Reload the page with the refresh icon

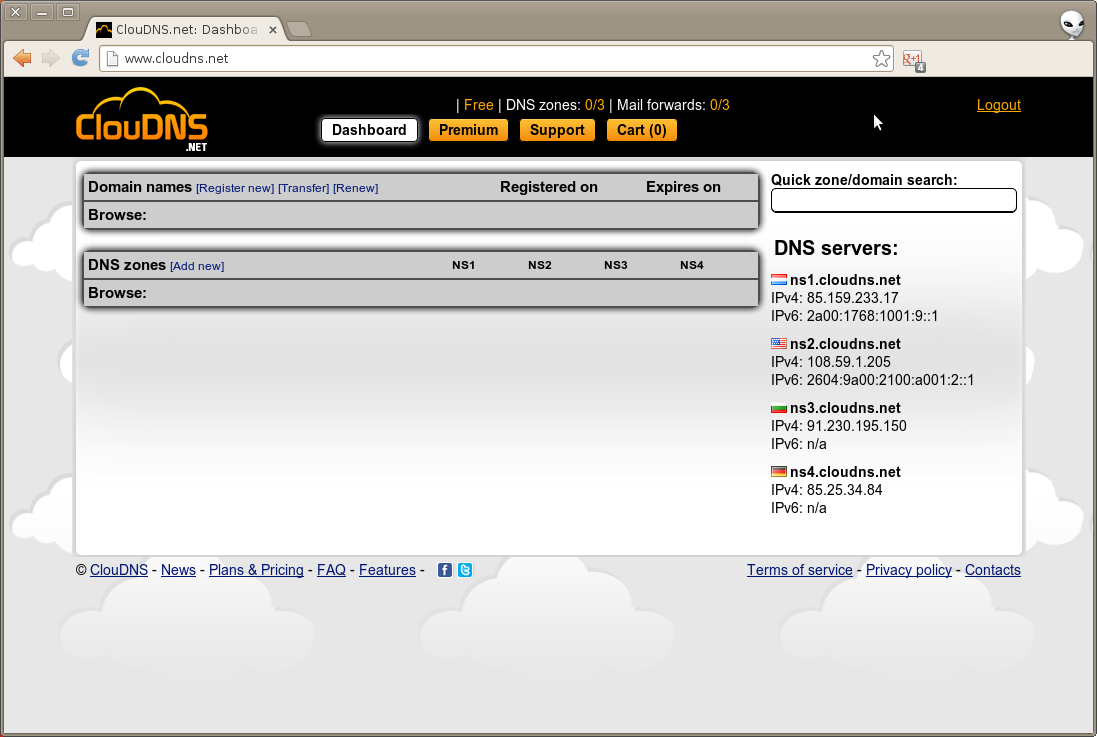[80, 57]
